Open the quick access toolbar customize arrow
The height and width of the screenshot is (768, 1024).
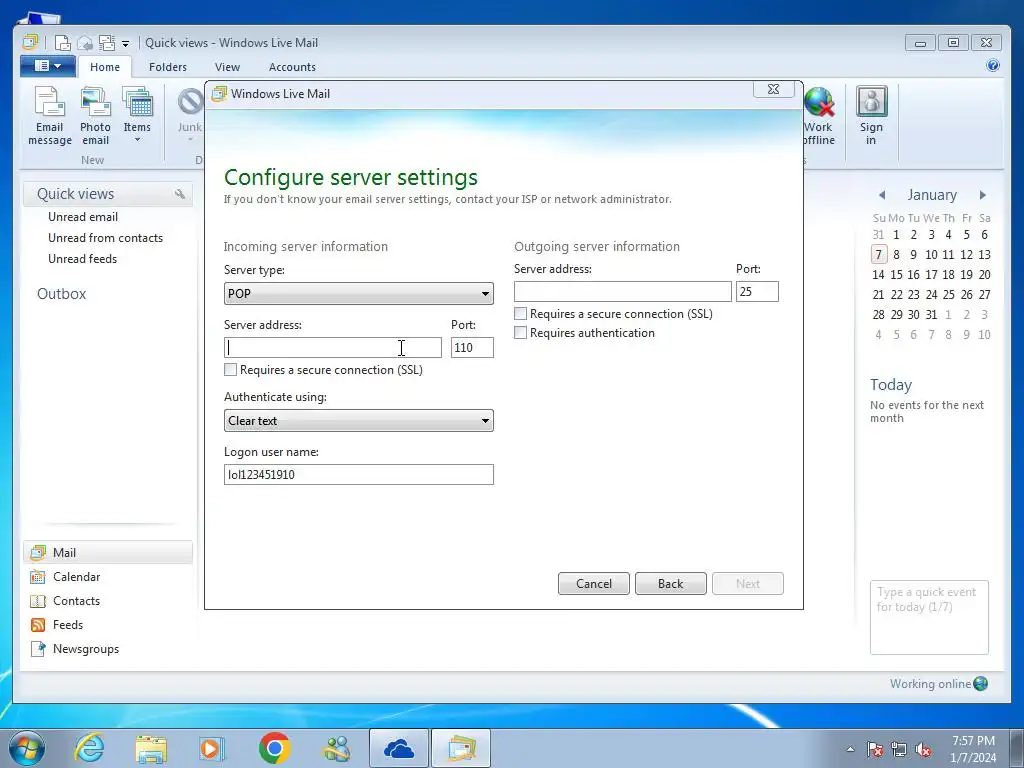point(125,44)
